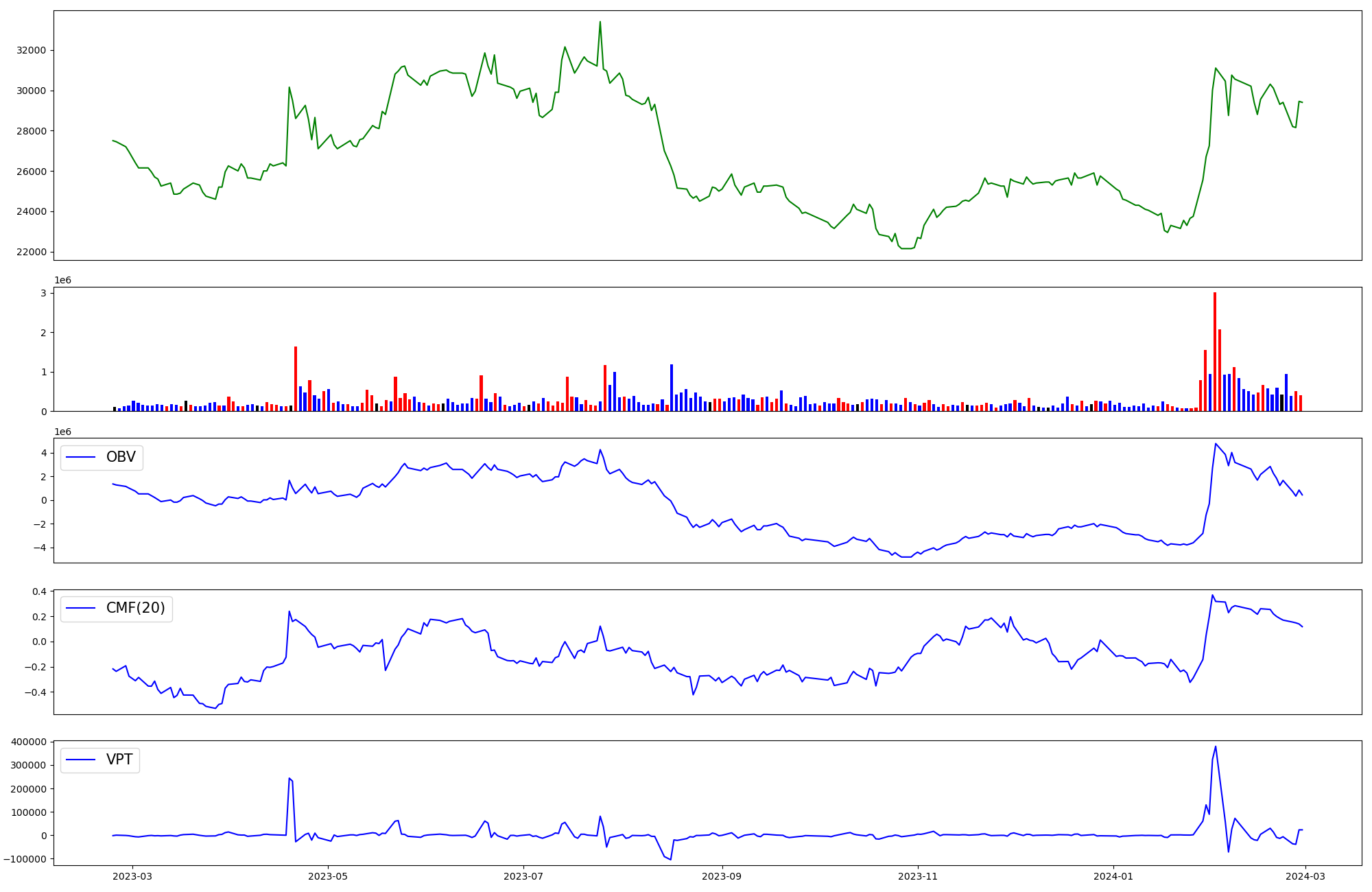Click the tallest red volume bar

[x=1214, y=351]
